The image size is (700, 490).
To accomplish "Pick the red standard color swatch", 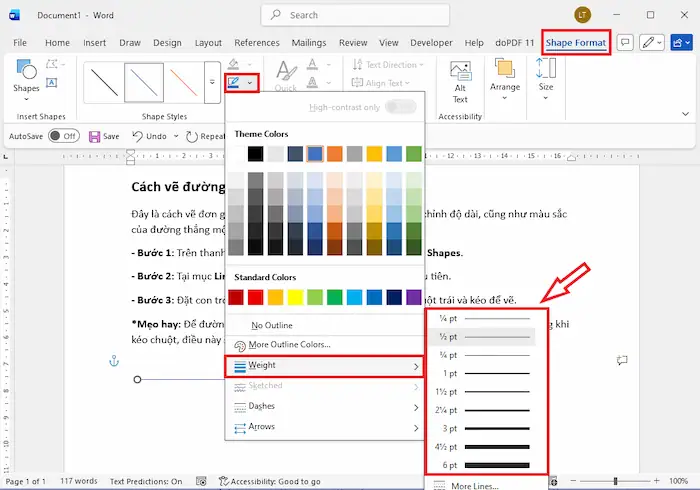I will (x=255, y=297).
